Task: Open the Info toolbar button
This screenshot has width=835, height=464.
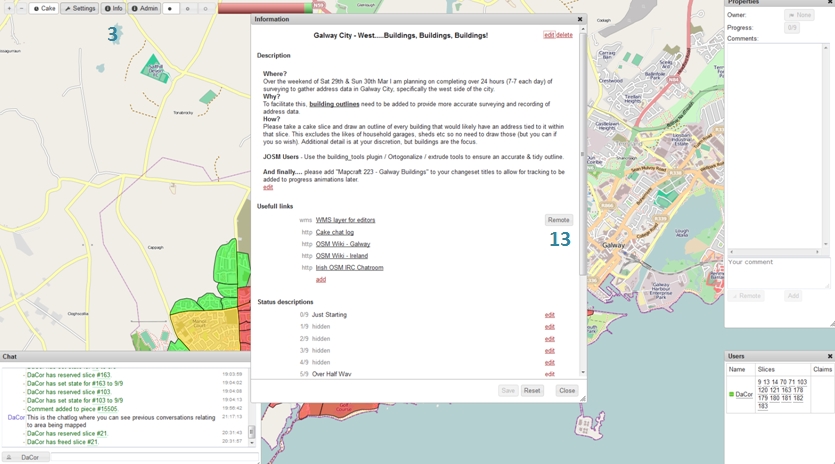Action: click(113, 8)
